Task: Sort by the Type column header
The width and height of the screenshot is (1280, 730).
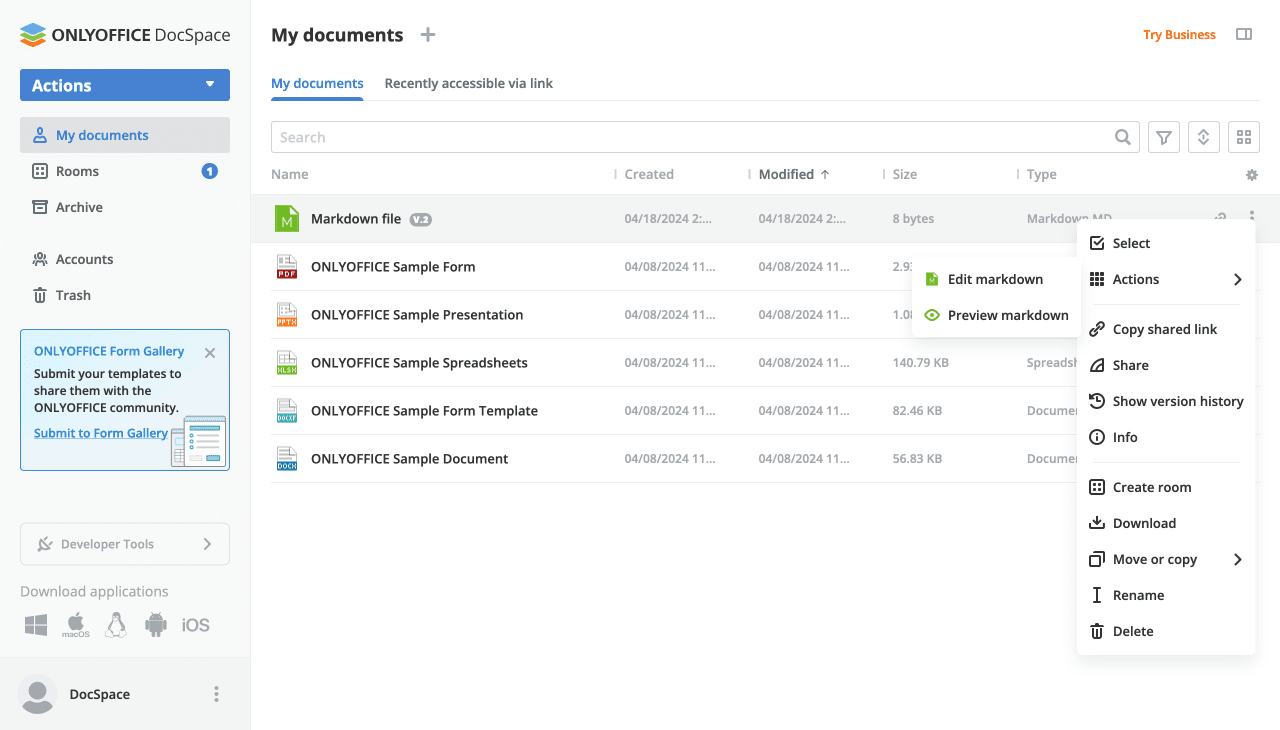Action: tap(1042, 174)
